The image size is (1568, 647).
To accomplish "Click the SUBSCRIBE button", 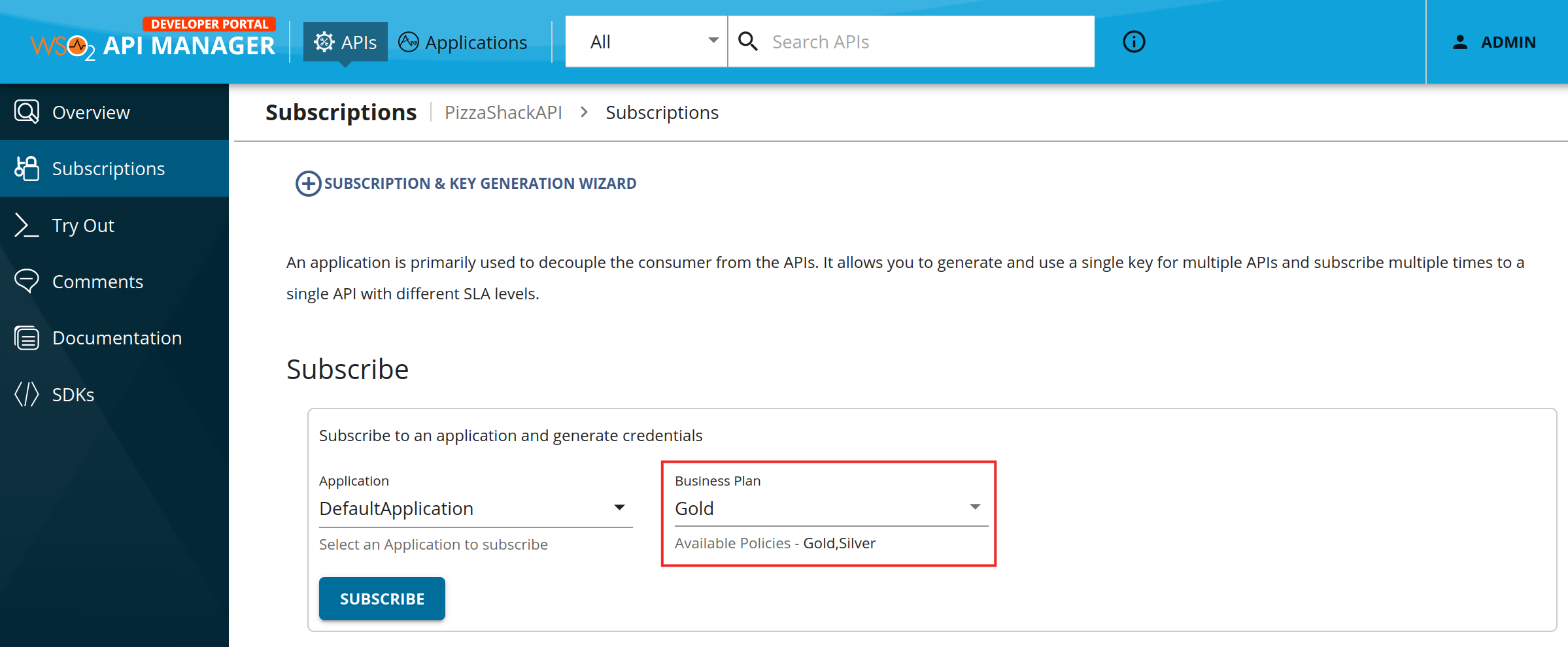I will click(x=382, y=598).
